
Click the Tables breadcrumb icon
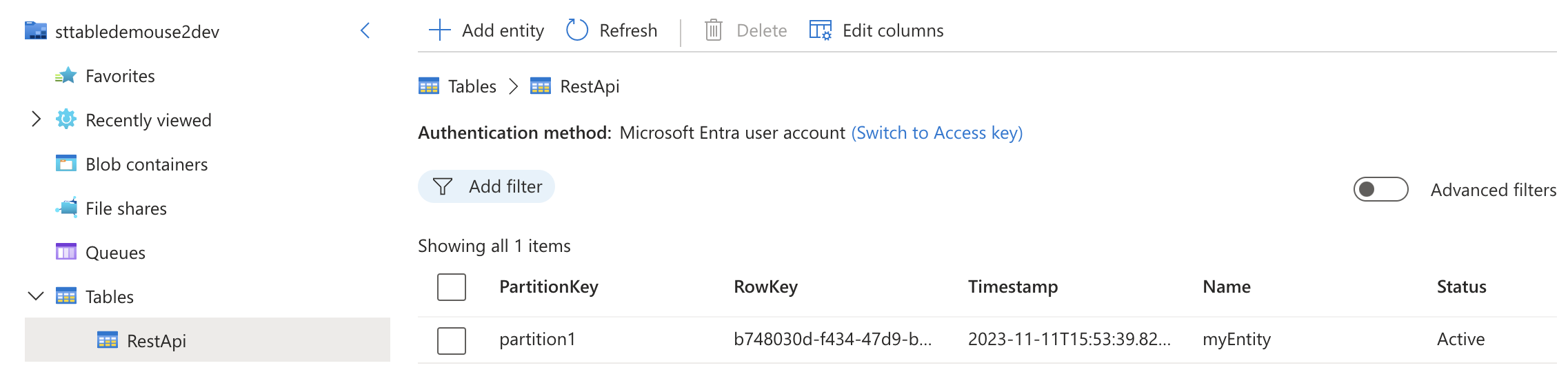(429, 86)
